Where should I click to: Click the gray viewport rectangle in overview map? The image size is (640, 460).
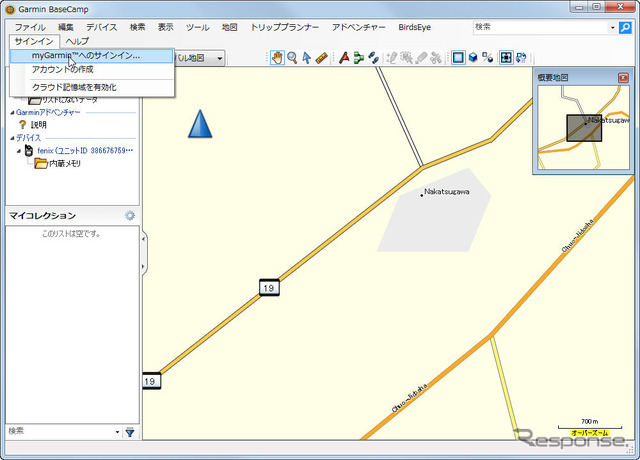[584, 128]
